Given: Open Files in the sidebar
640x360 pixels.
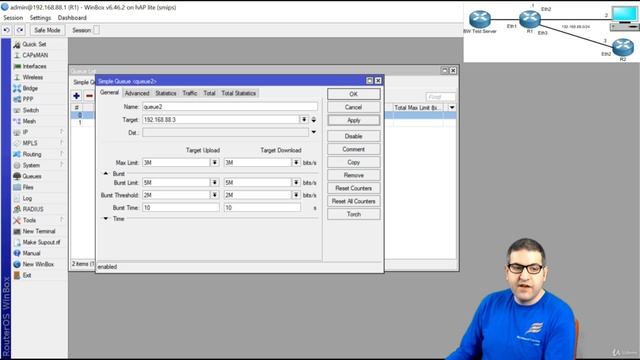Looking at the screenshot, I should 28,187.
